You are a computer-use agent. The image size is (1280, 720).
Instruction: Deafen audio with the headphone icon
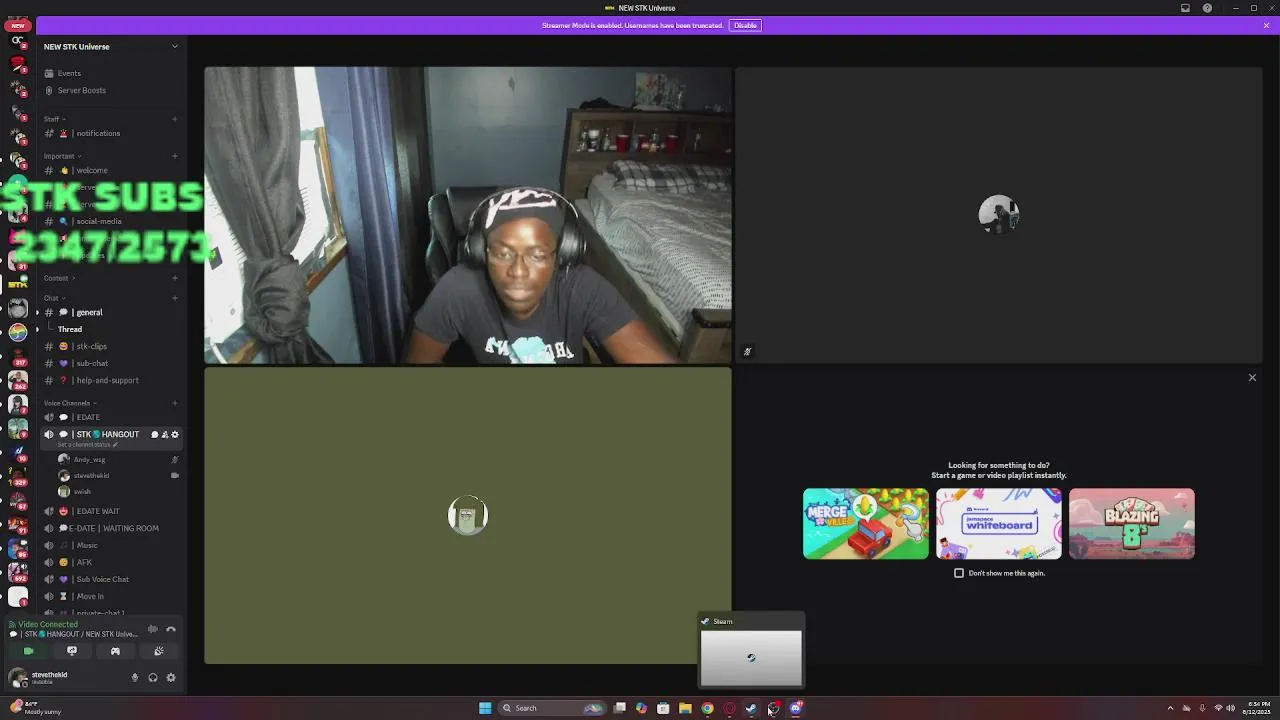[x=153, y=677]
